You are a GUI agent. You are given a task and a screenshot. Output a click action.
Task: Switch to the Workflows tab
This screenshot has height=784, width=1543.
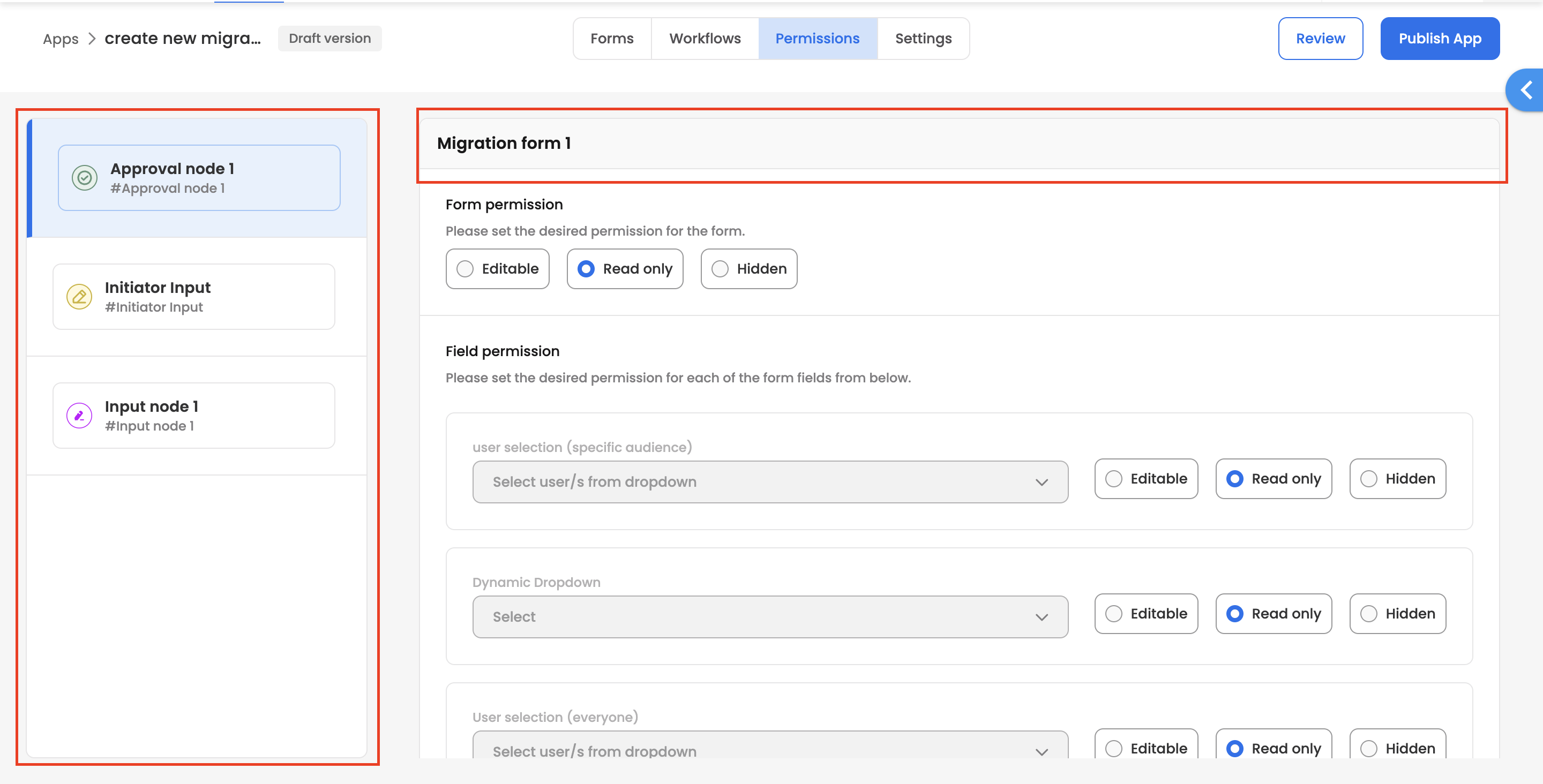[x=705, y=39]
